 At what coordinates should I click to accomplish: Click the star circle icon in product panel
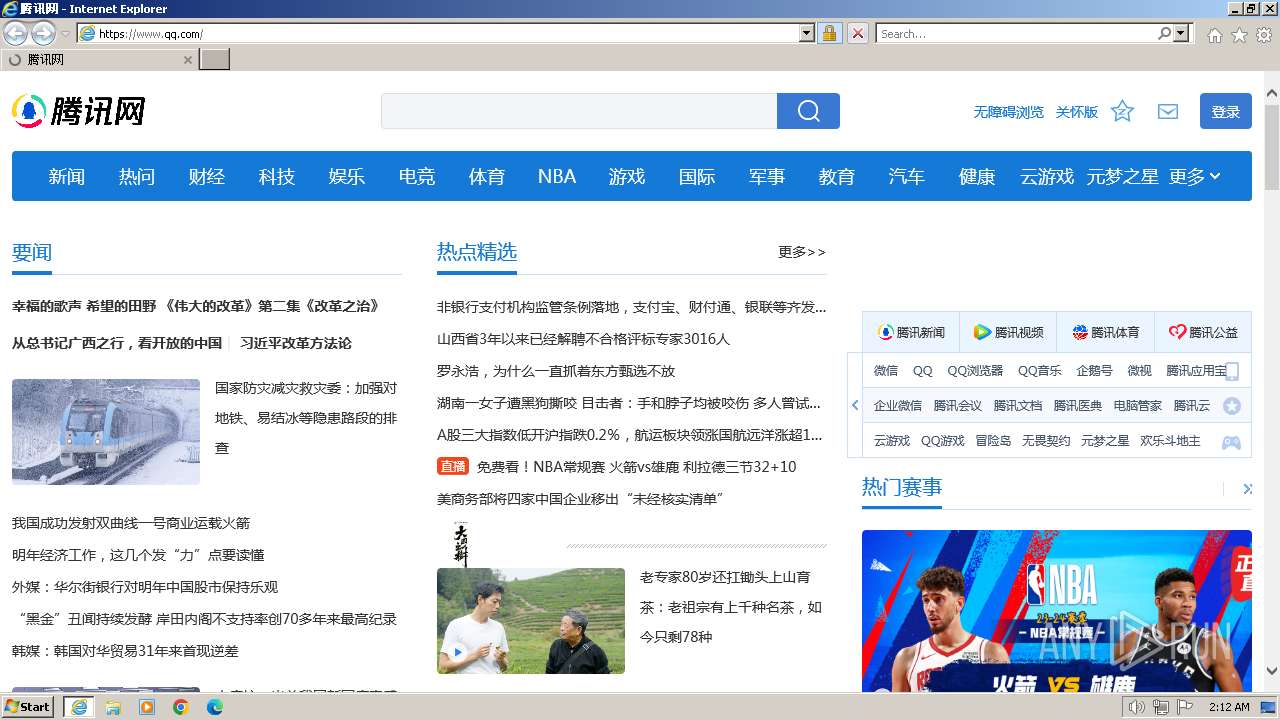point(1232,406)
